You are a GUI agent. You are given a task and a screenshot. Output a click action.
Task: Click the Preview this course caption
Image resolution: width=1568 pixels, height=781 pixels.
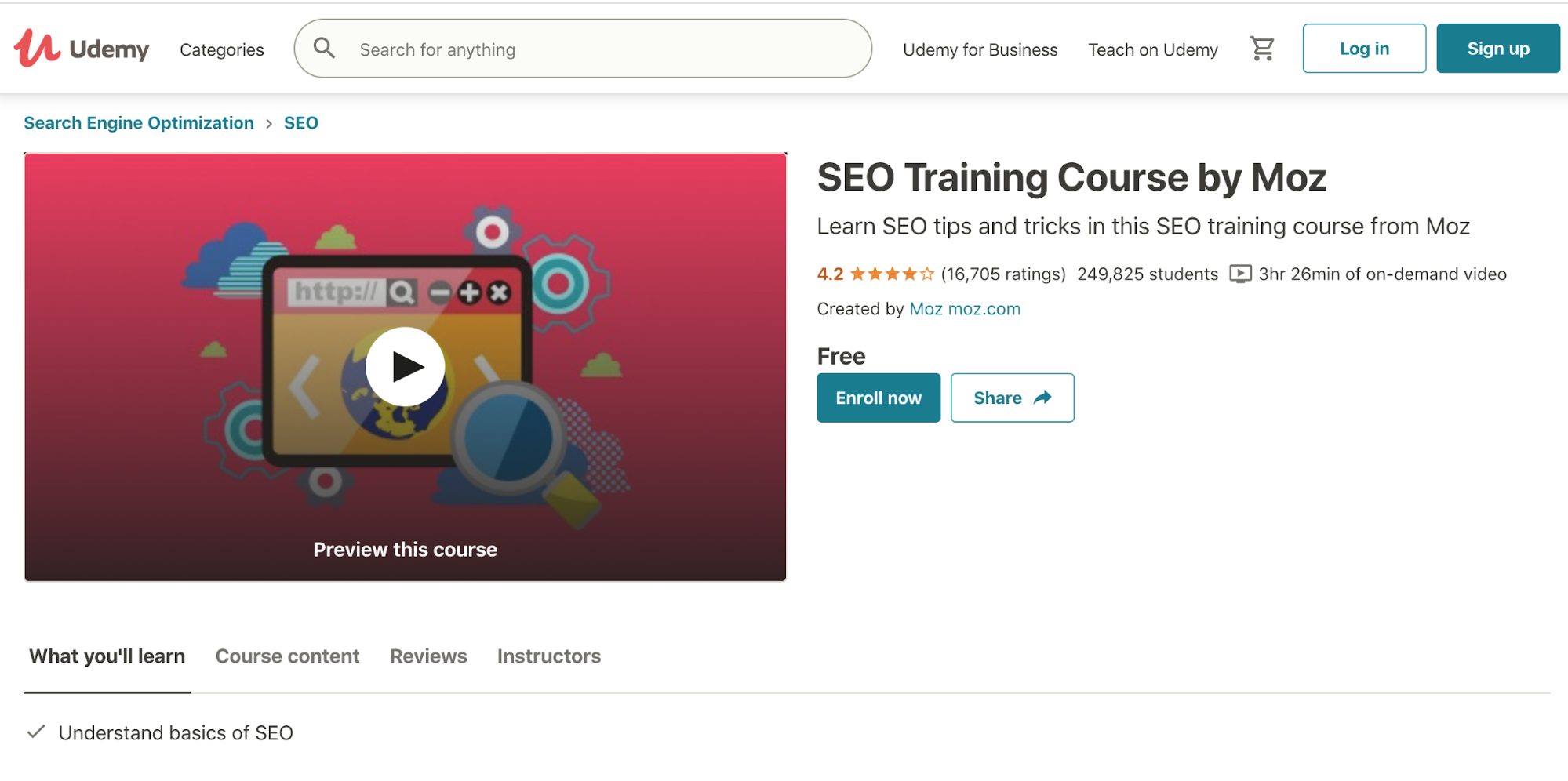click(406, 550)
